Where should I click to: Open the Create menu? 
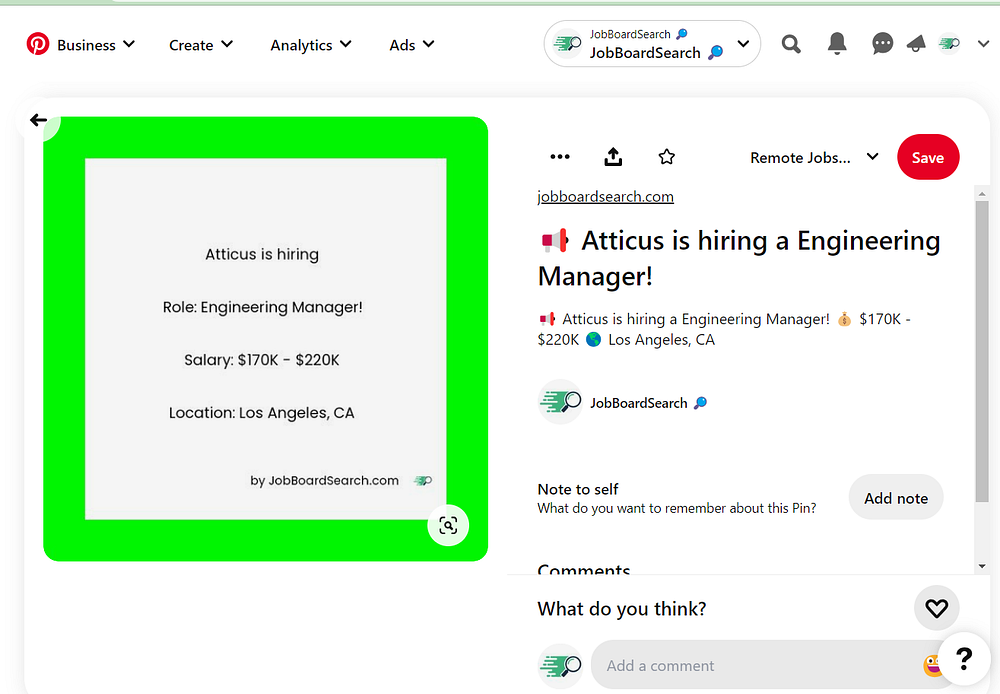pos(200,45)
